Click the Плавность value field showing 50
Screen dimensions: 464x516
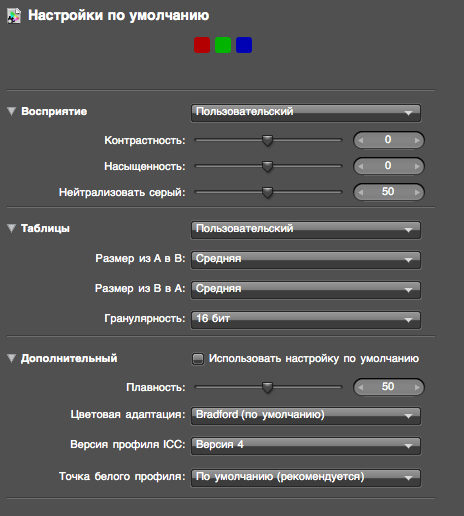tap(388, 387)
